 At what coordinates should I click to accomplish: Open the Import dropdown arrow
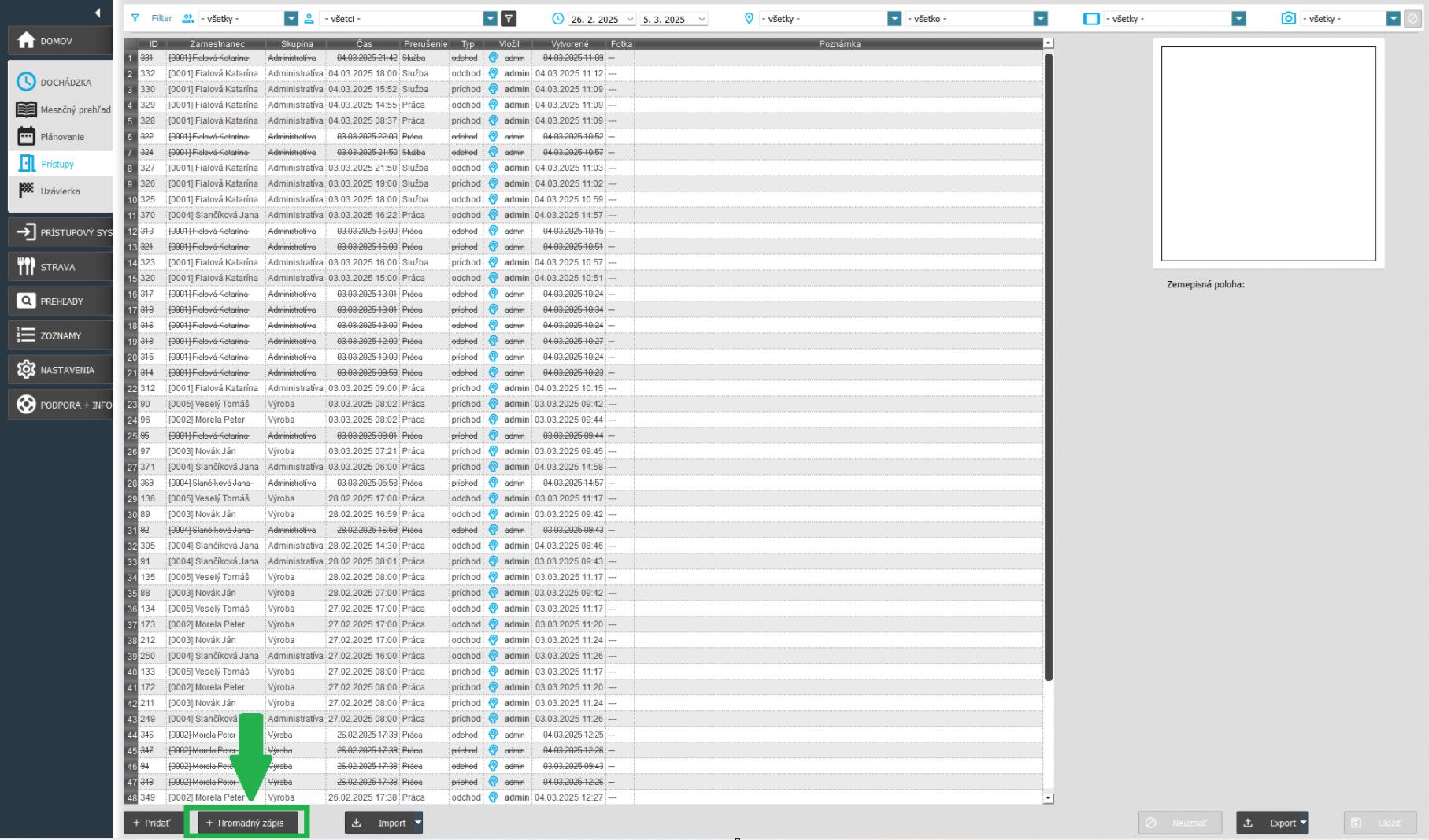tap(418, 823)
